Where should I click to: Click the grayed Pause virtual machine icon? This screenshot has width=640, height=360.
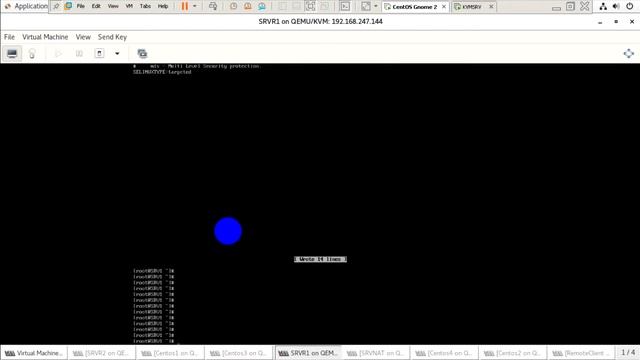point(79,53)
